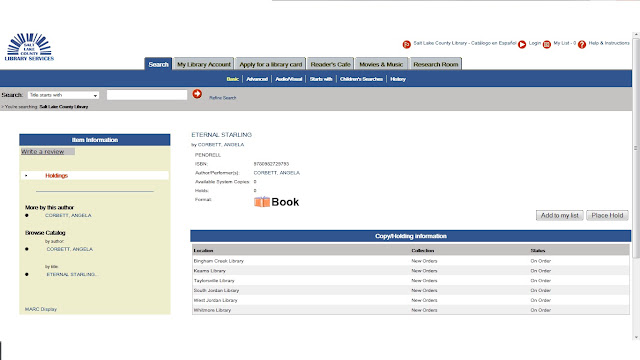640x360 pixels.
Task: Open the Research Room tab
Action: point(436,64)
